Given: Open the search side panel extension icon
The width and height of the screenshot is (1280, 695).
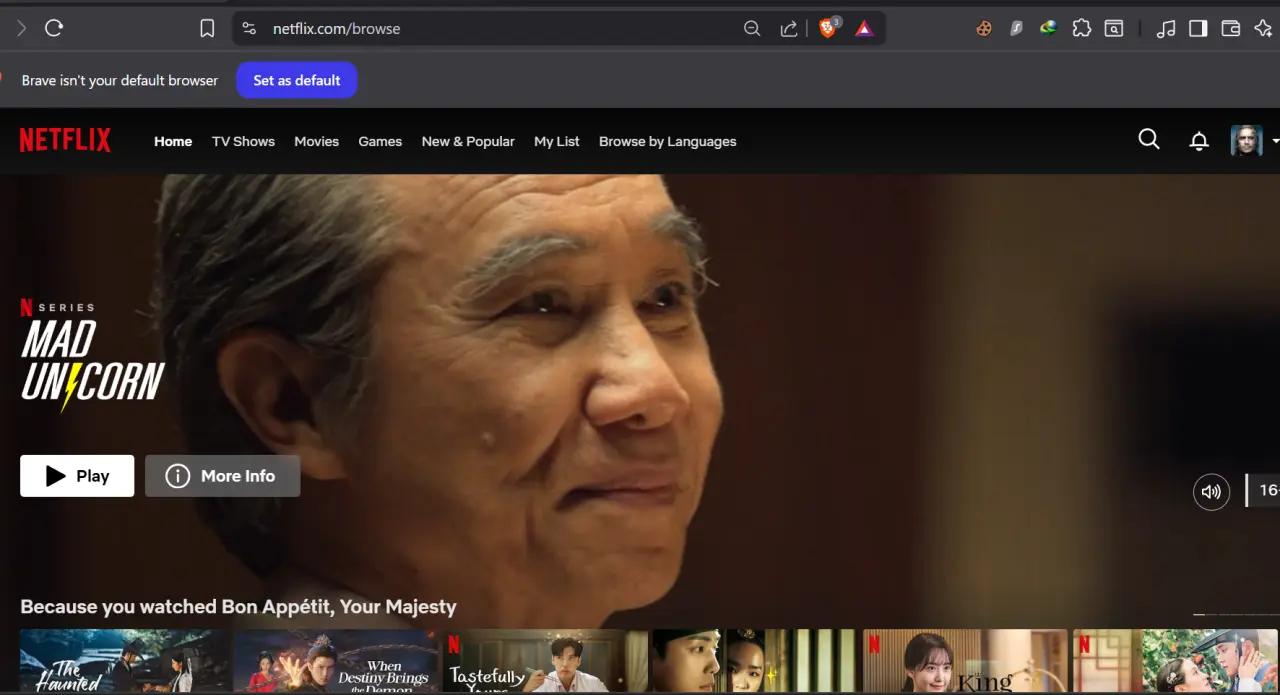Looking at the screenshot, I should 1114,28.
